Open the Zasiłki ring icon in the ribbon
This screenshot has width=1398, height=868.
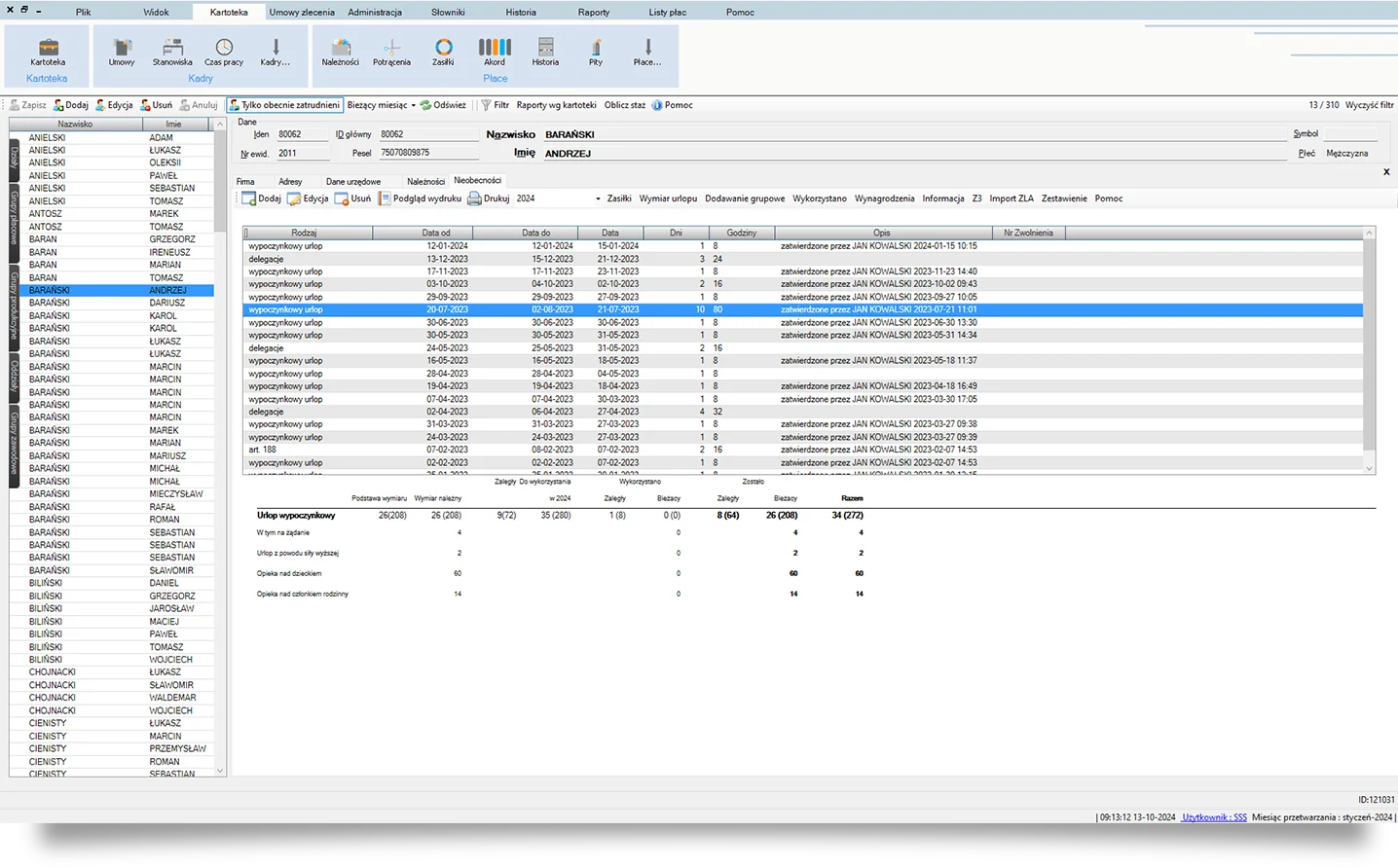tap(443, 52)
